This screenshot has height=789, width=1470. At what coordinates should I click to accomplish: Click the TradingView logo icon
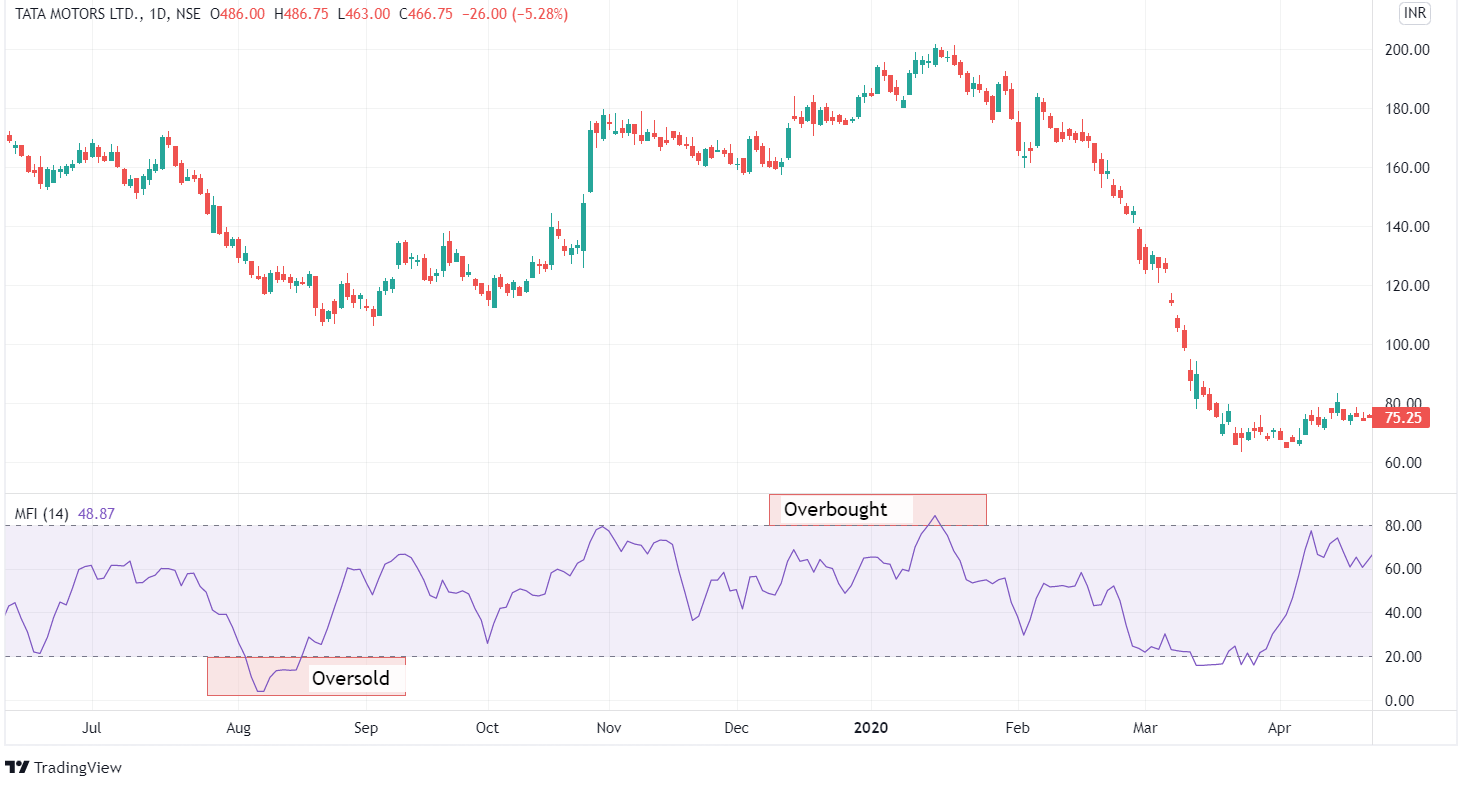(17, 768)
